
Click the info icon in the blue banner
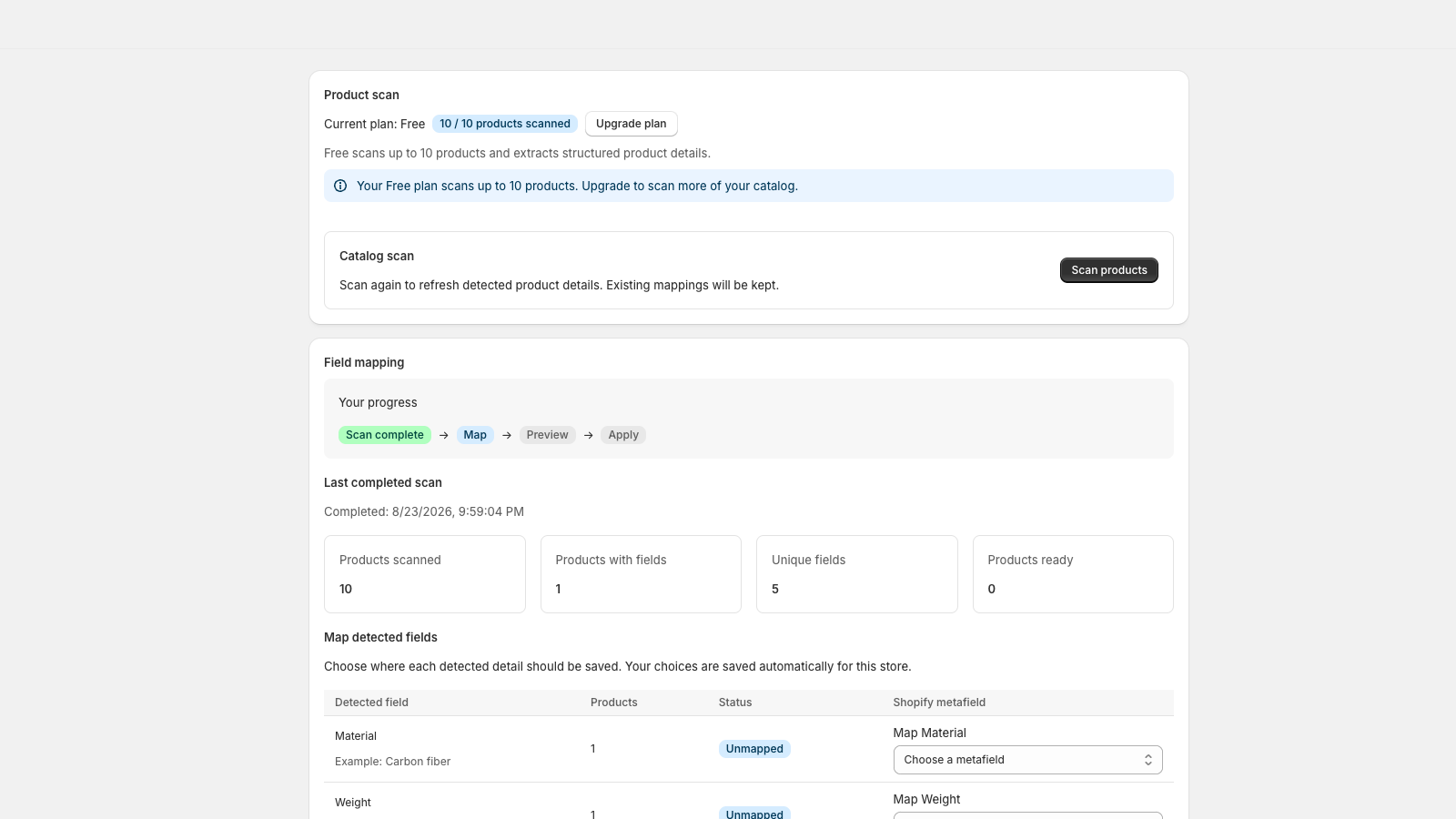pyautogui.click(x=340, y=186)
